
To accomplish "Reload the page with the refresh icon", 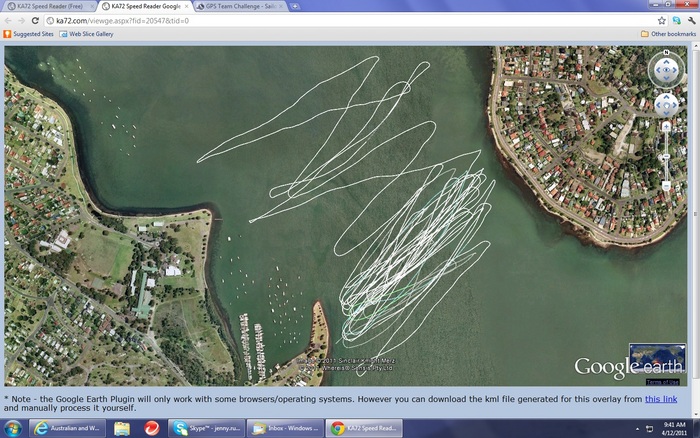I will coord(38,20).
